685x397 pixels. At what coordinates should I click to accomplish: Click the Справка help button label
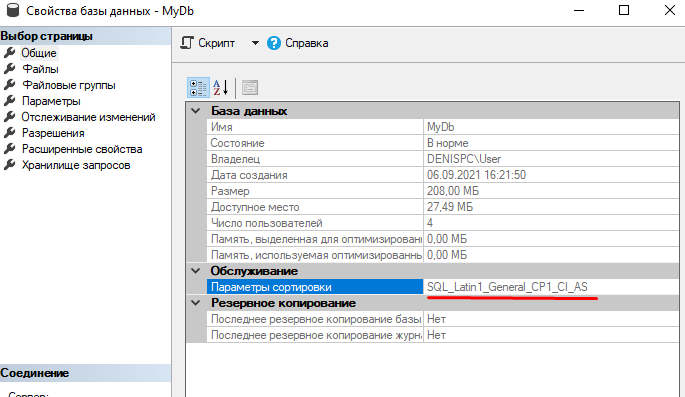(x=307, y=43)
